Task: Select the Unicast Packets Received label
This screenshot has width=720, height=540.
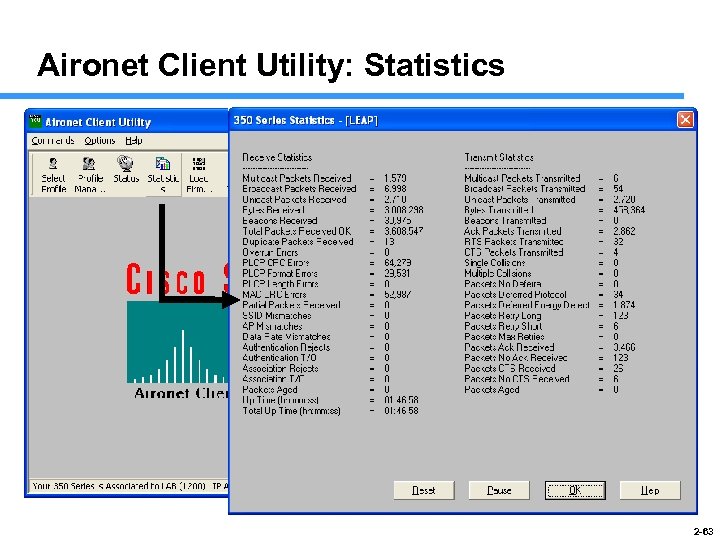Action: pos(294,199)
